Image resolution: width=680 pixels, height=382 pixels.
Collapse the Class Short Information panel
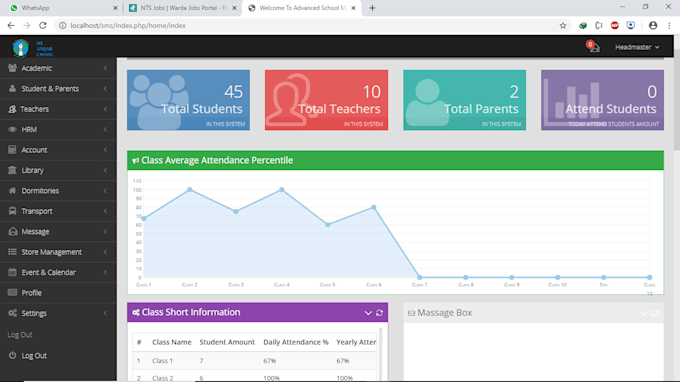368,313
